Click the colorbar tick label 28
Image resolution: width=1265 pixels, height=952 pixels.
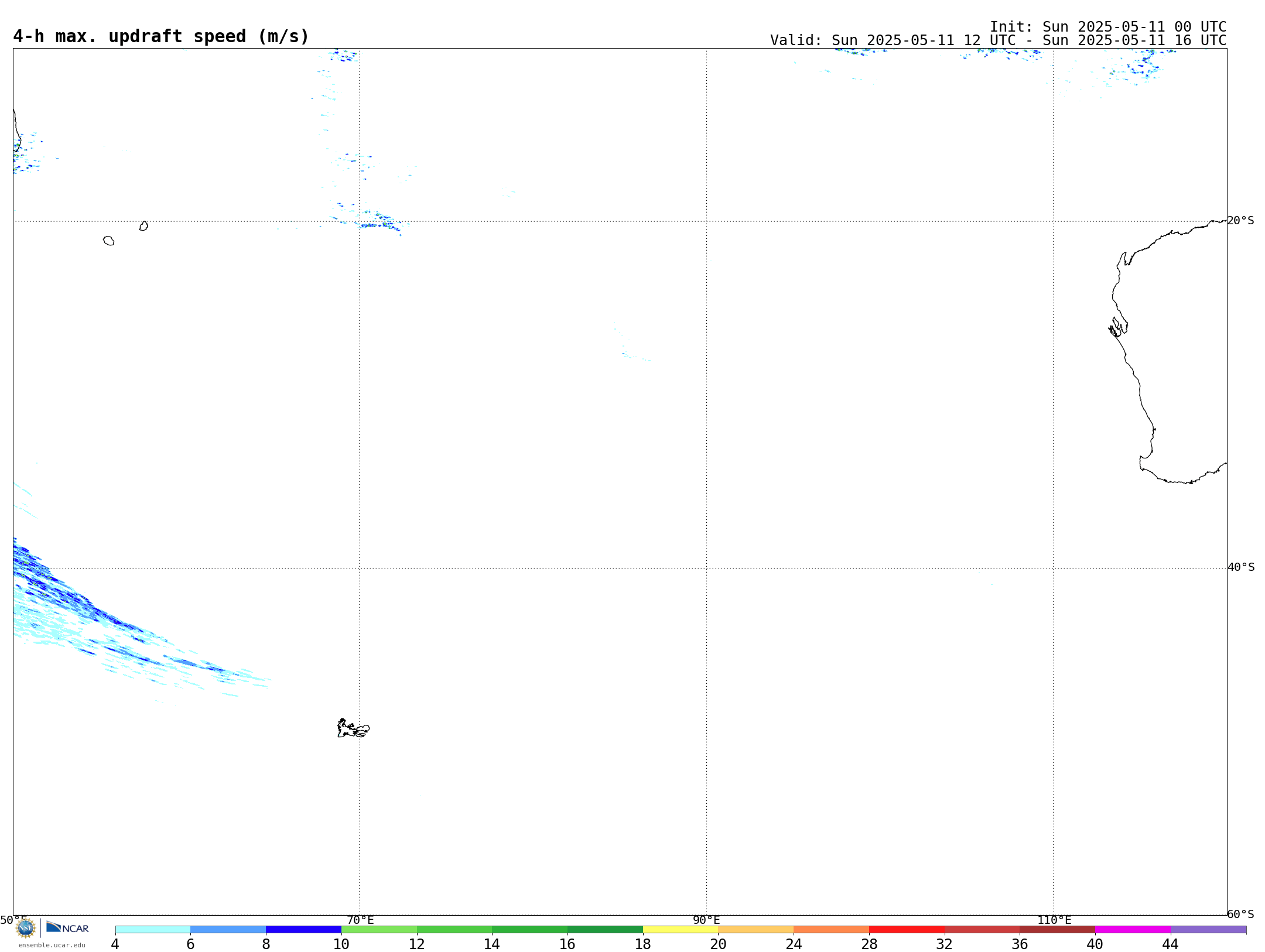(869, 944)
